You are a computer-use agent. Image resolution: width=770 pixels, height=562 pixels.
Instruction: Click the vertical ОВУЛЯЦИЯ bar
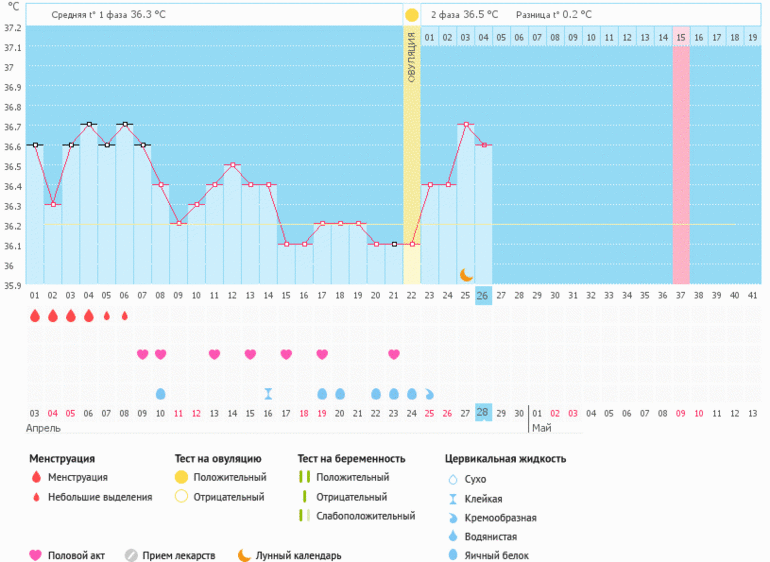coord(411,150)
